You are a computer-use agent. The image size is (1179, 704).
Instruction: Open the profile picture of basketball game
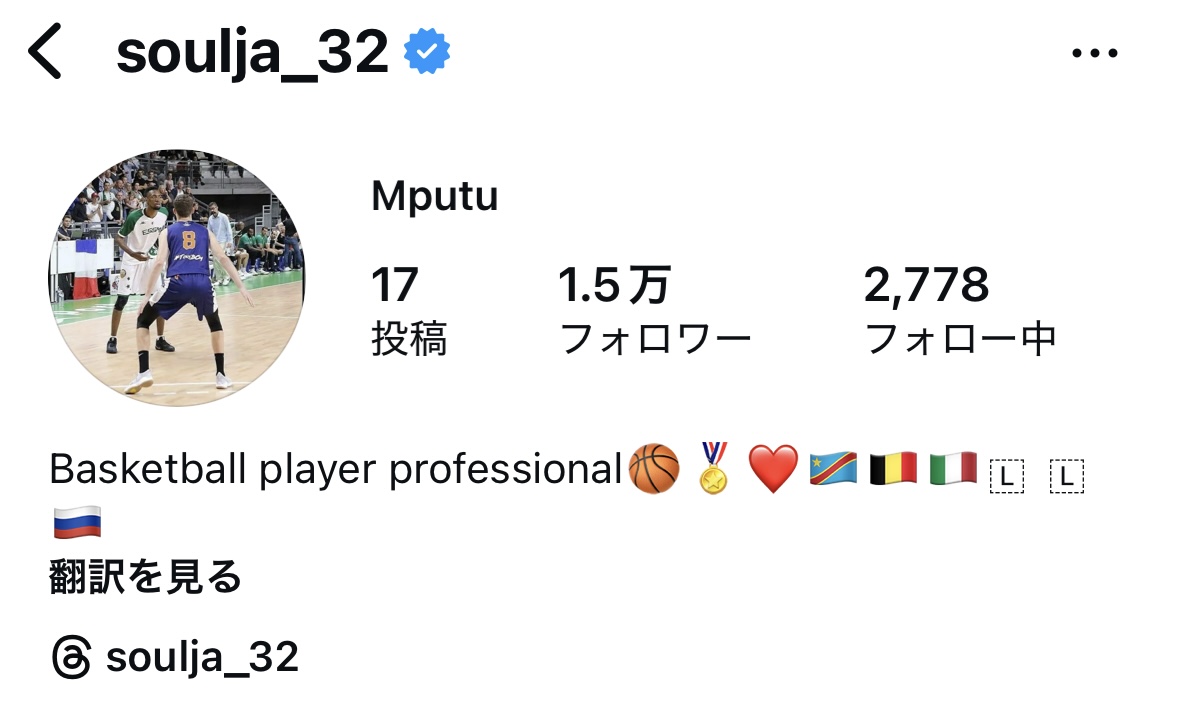click(177, 278)
